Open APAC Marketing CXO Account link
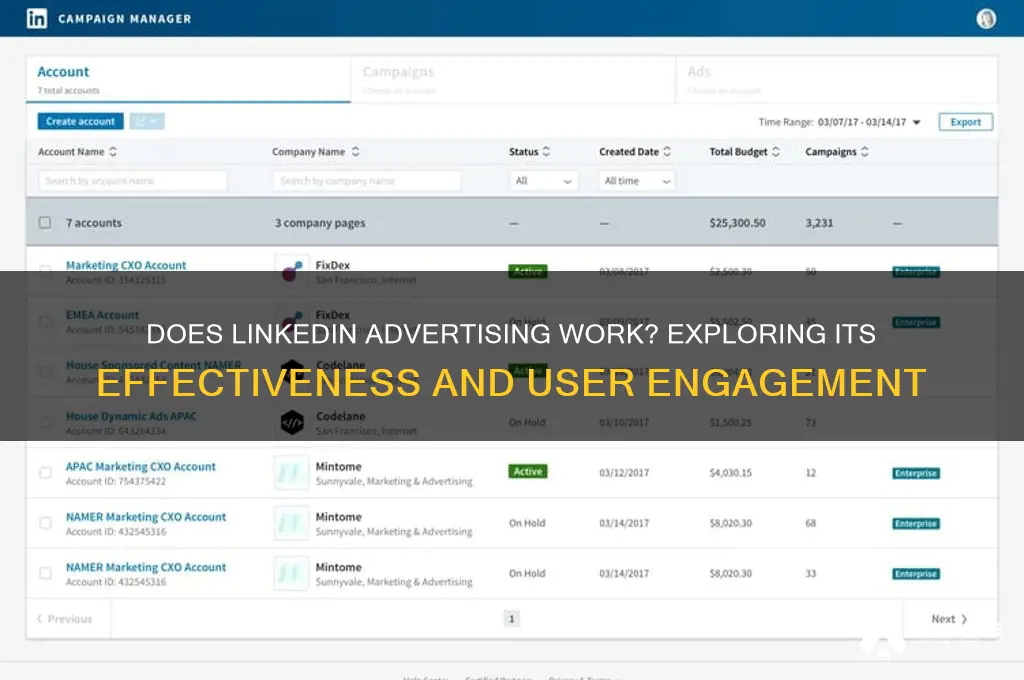 click(x=140, y=466)
